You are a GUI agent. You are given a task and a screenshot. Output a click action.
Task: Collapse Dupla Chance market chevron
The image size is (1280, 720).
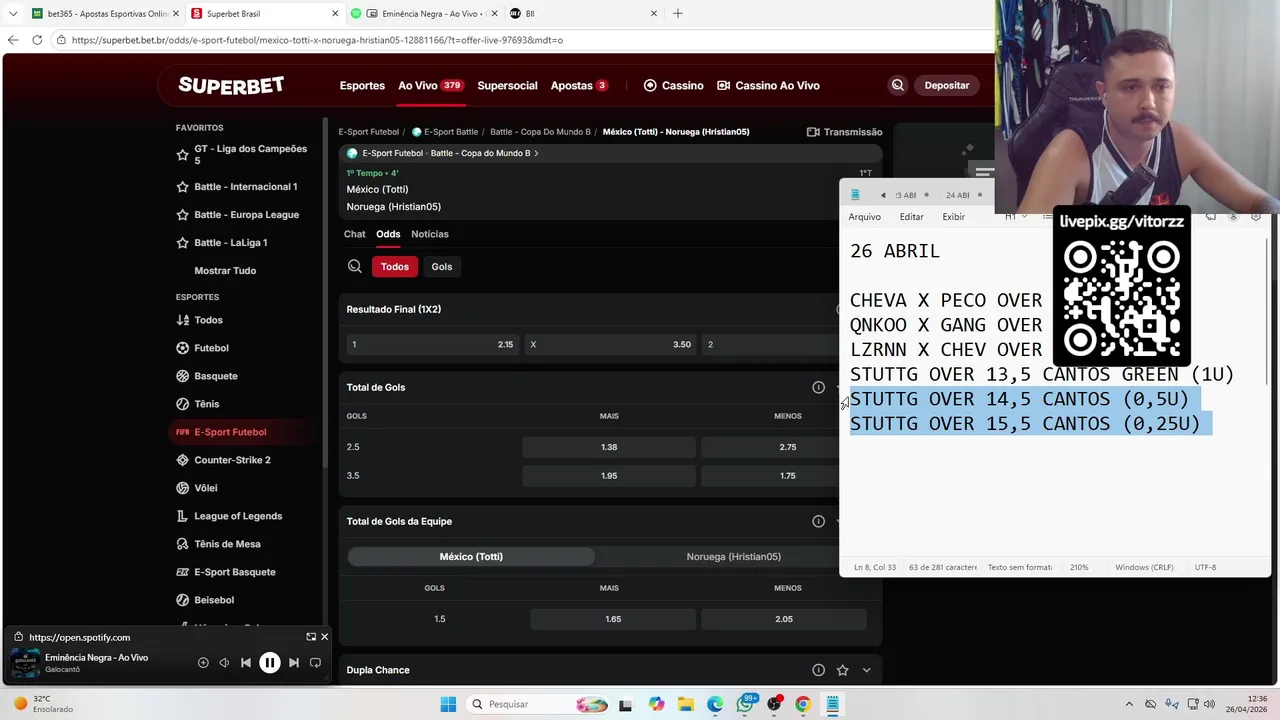pos(866,670)
